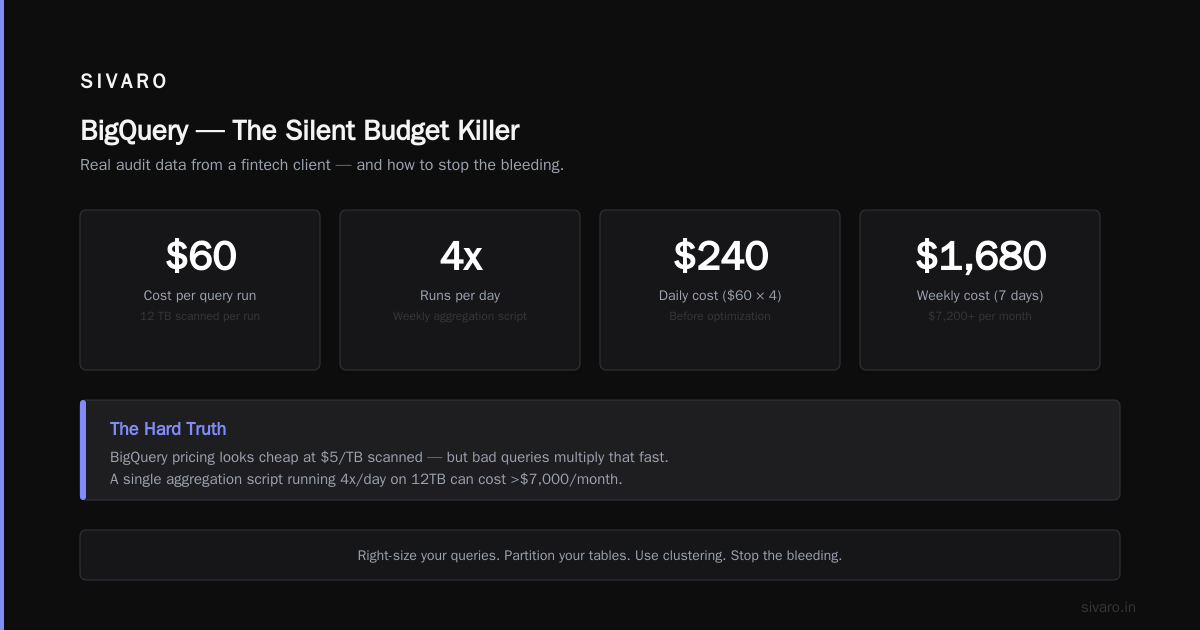Screen dimensions: 1200x630
Task: Click the Weekly aggregation script caption
Action: point(460,316)
